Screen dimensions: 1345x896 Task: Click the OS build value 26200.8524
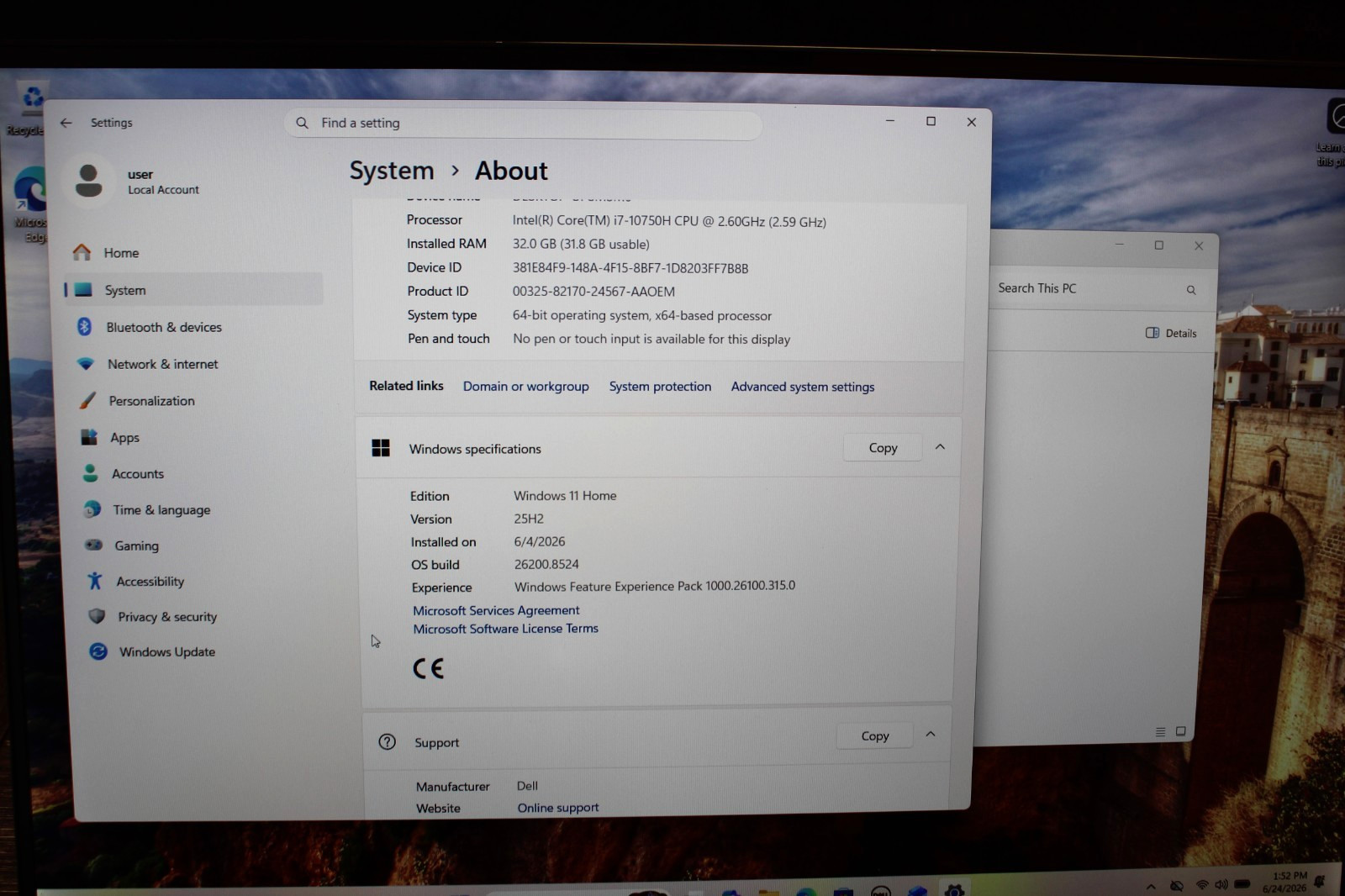pyautogui.click(x=546, y=564)
